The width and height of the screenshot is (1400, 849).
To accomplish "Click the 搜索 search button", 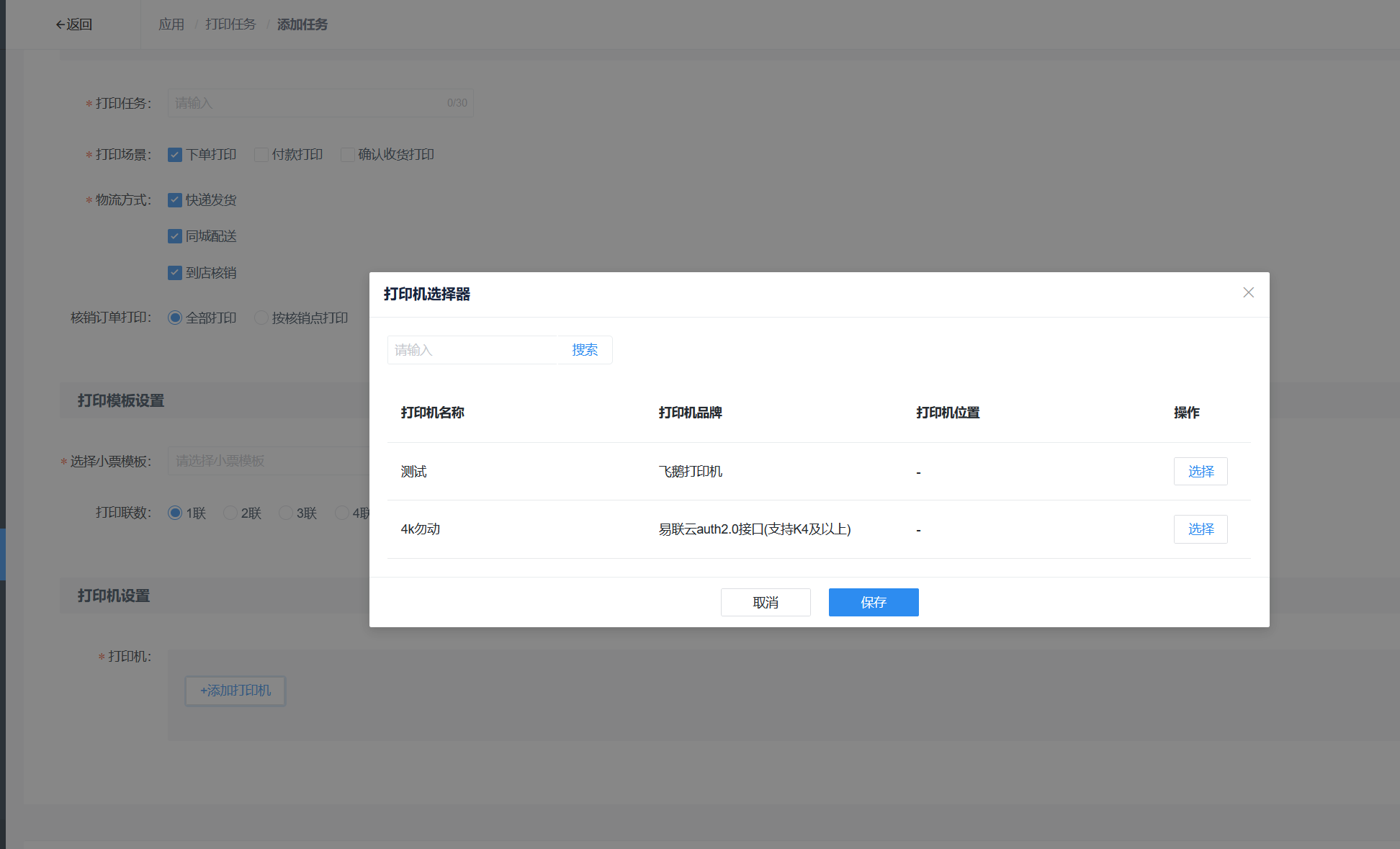I will [584, 350].
